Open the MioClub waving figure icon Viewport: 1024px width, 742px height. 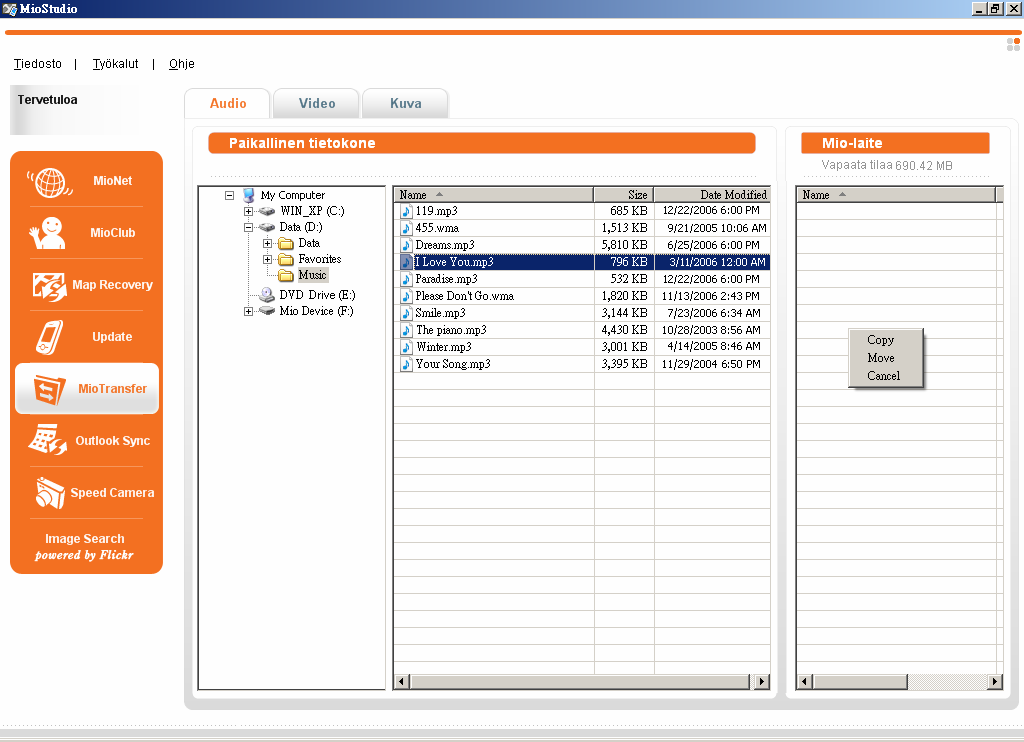(47, 233)
